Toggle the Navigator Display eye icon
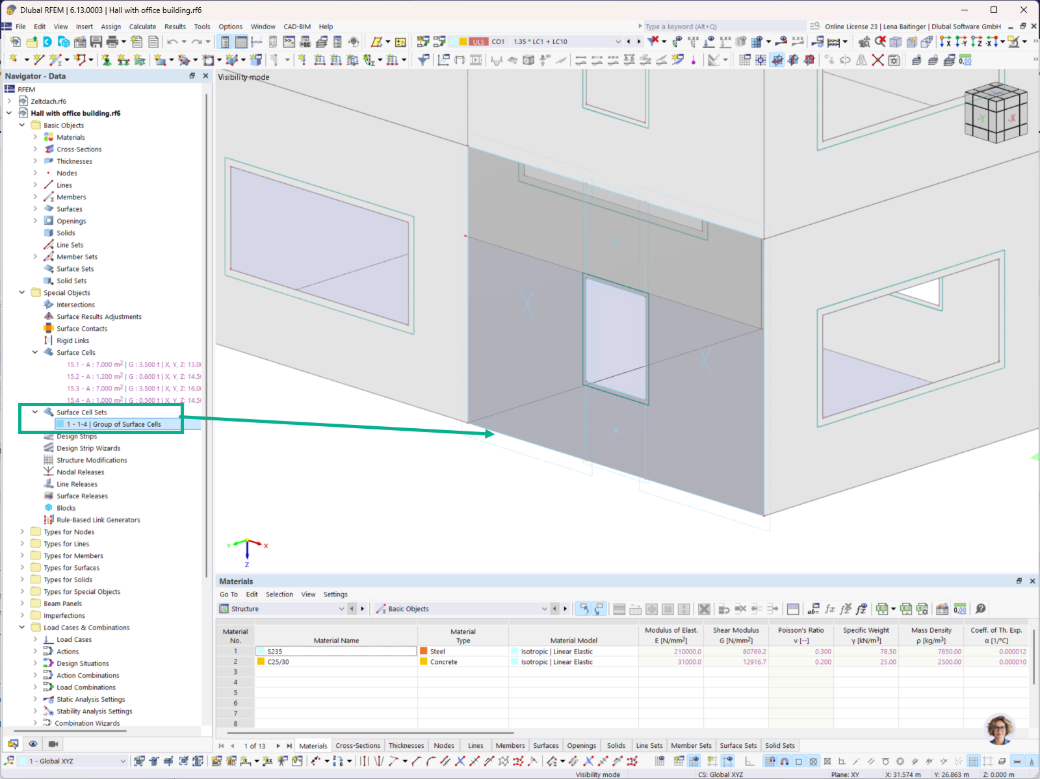Image resolution: width=1040 pixels, height=779 pixels. (33, 744)
